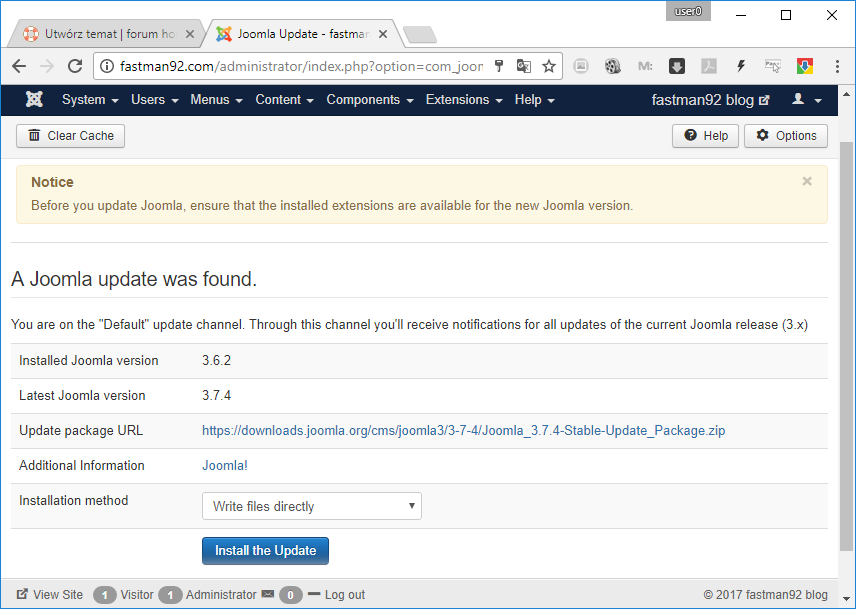Click the forward navigation arrow

point(47,67)
